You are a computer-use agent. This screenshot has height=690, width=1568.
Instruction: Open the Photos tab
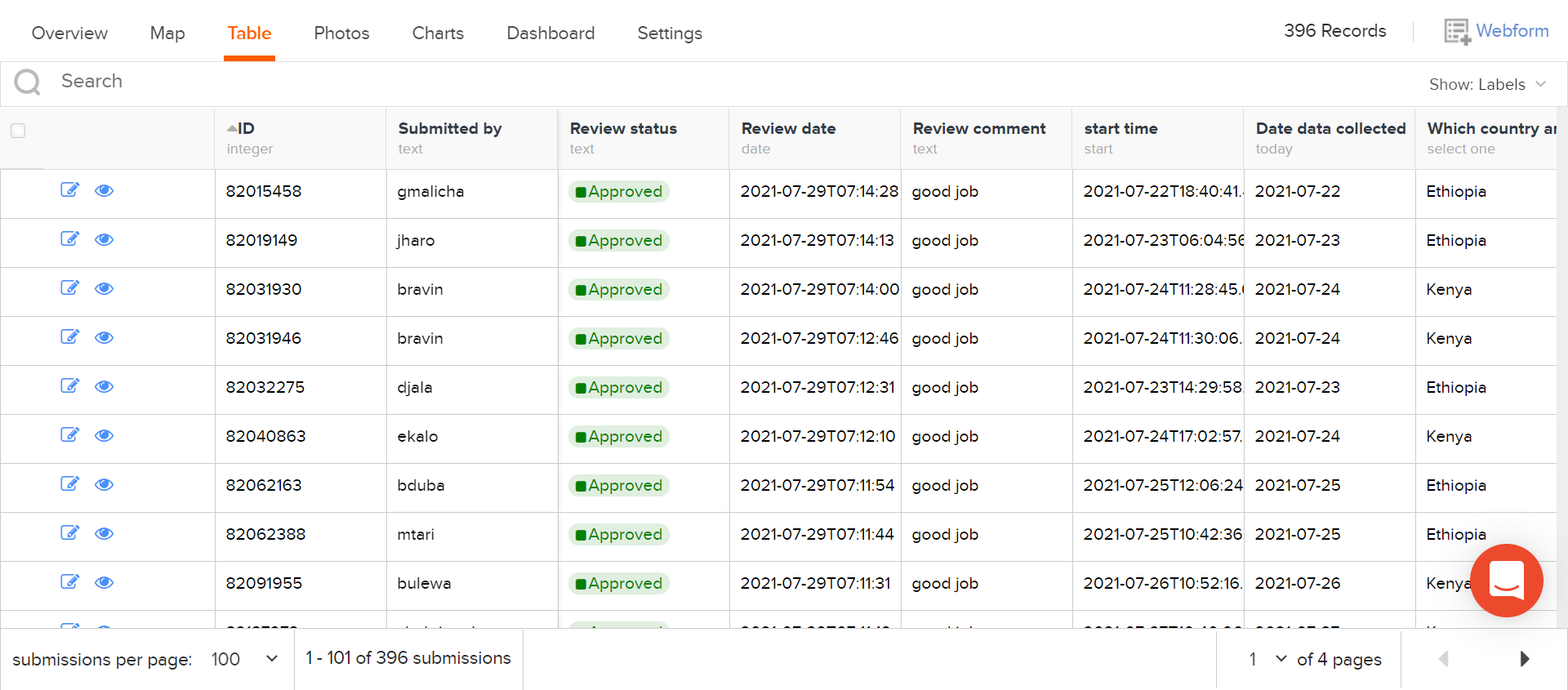[x=341, y=33]
